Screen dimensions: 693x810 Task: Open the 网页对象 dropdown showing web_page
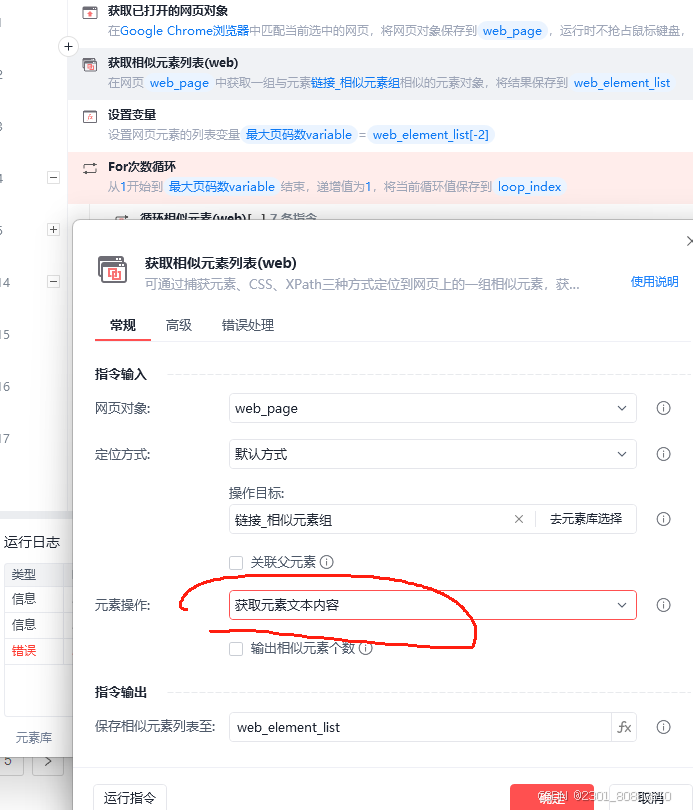pyautogui.click(x=433, y=408)
